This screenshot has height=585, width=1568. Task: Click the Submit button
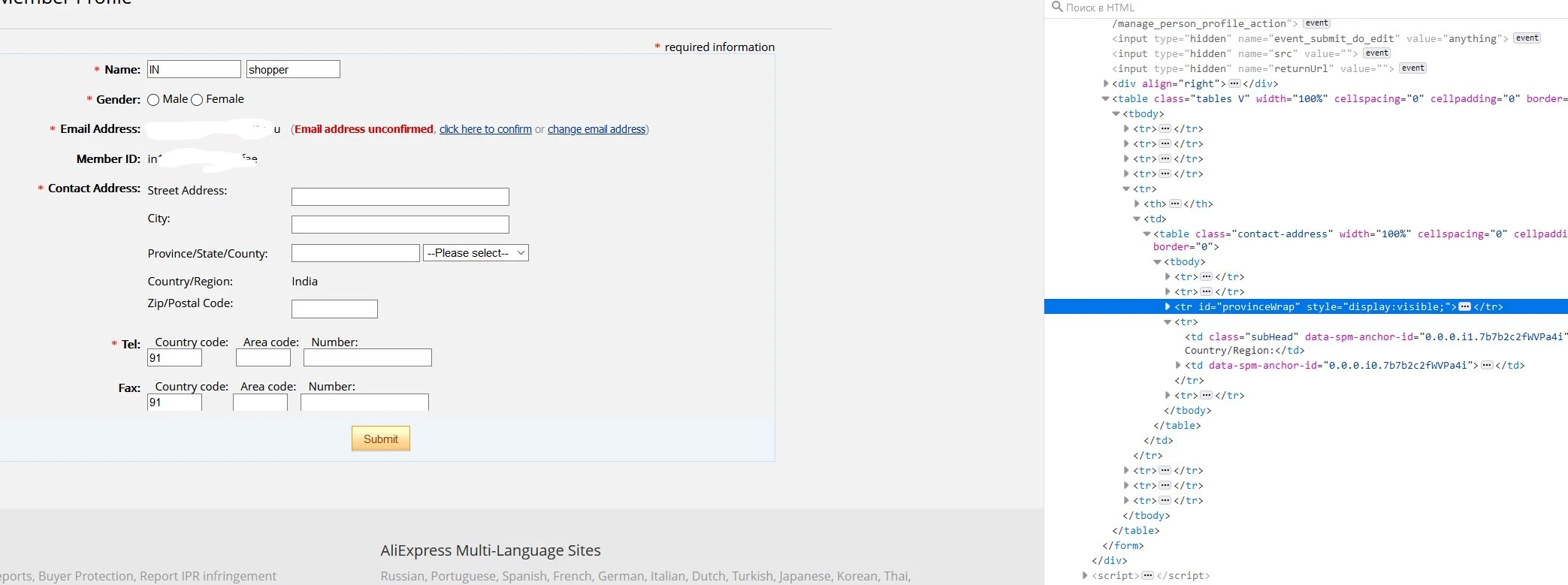[x=381, y=439]
